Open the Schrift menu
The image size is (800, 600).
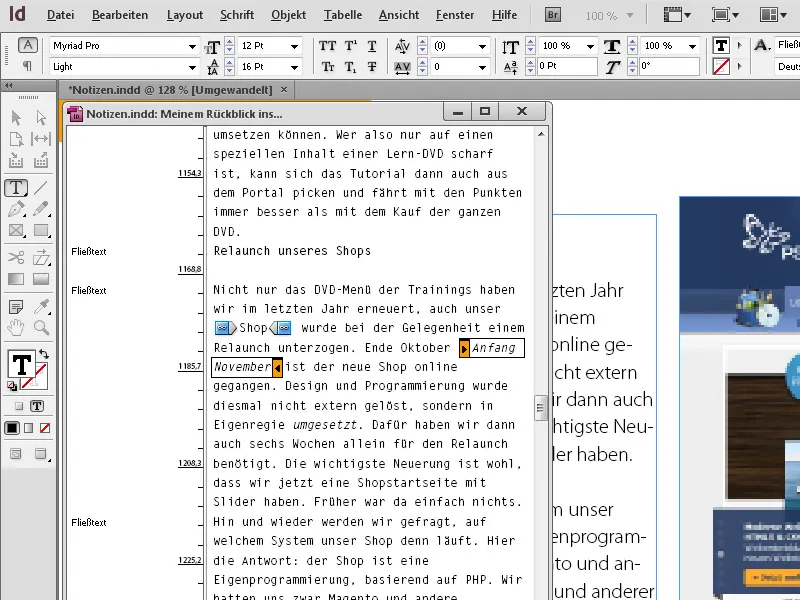tap(237, 15)
